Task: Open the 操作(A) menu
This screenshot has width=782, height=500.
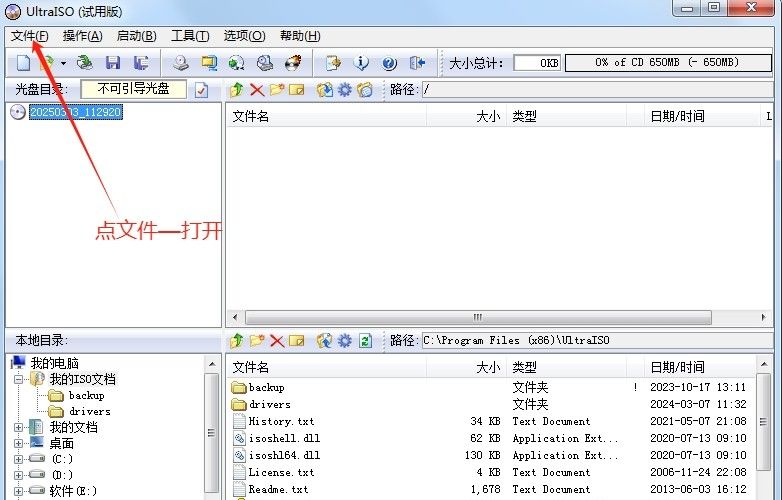Action: (x=83, y=36)
